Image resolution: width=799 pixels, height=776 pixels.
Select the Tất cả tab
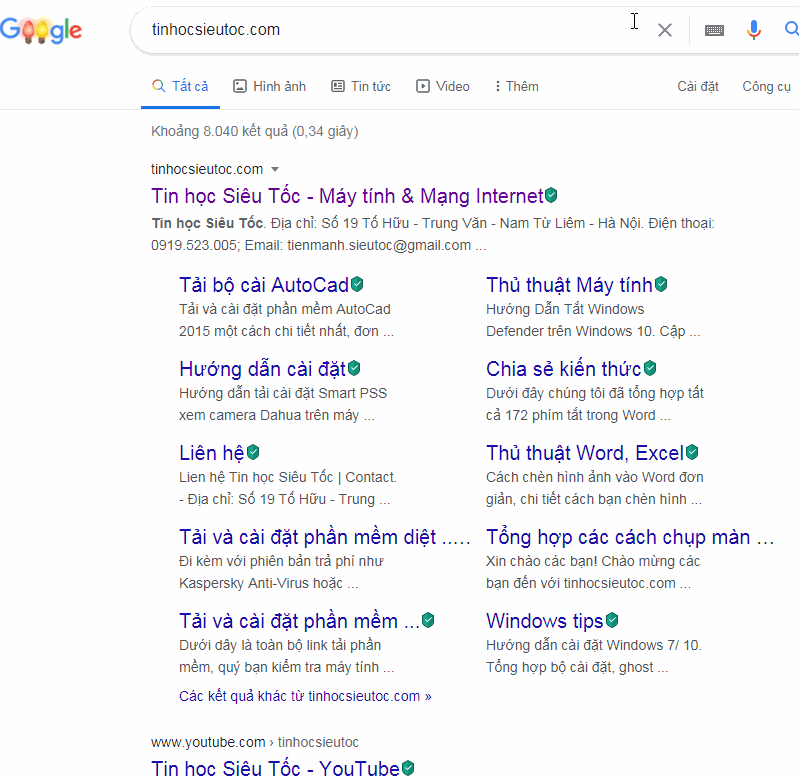[x=180, y=86]
